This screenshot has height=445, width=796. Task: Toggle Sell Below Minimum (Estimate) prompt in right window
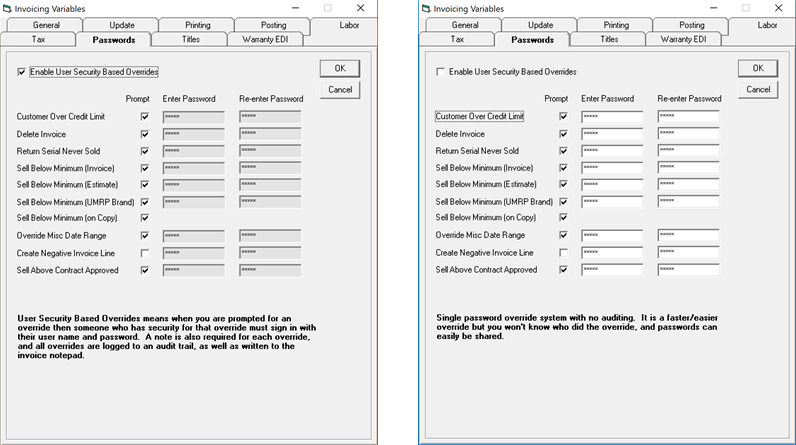click(x=563, y=184)
